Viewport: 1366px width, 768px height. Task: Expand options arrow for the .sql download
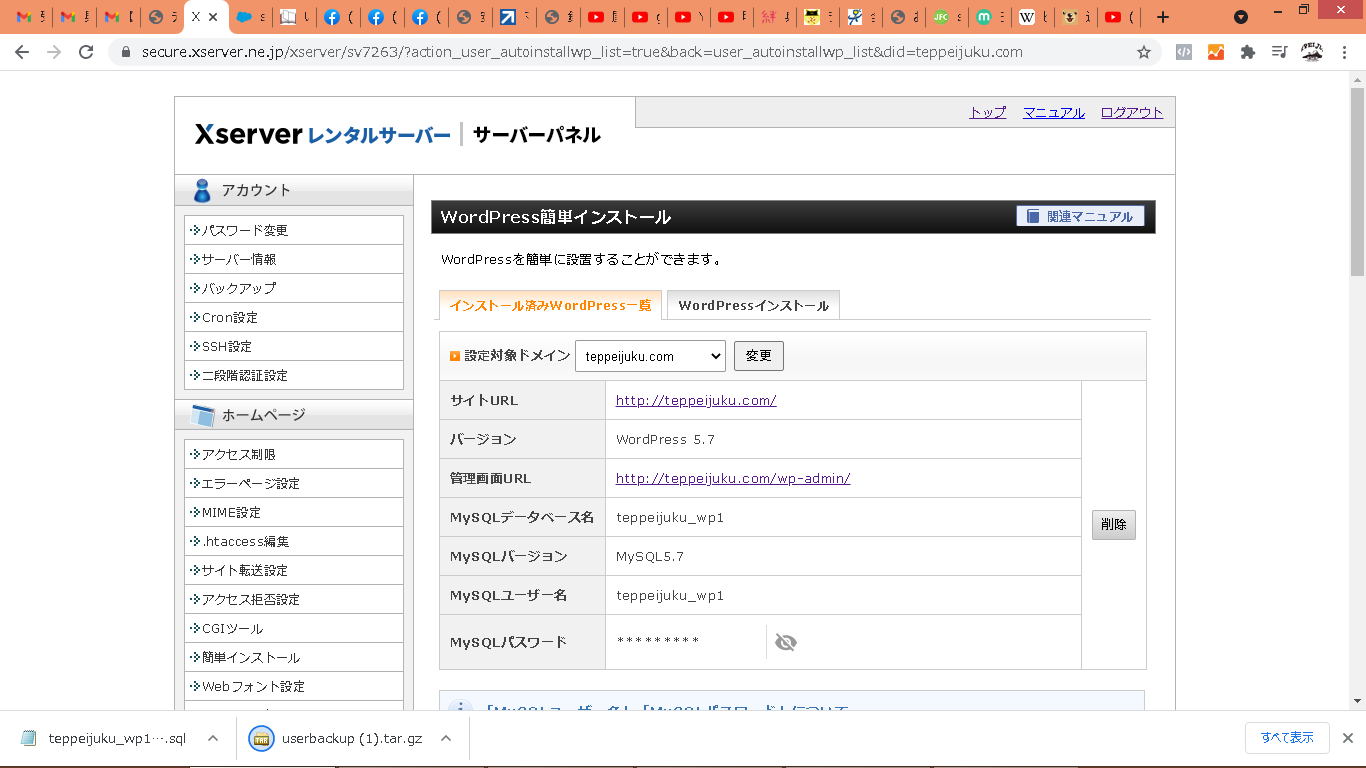pyautogui.click(x=213, y=738)
